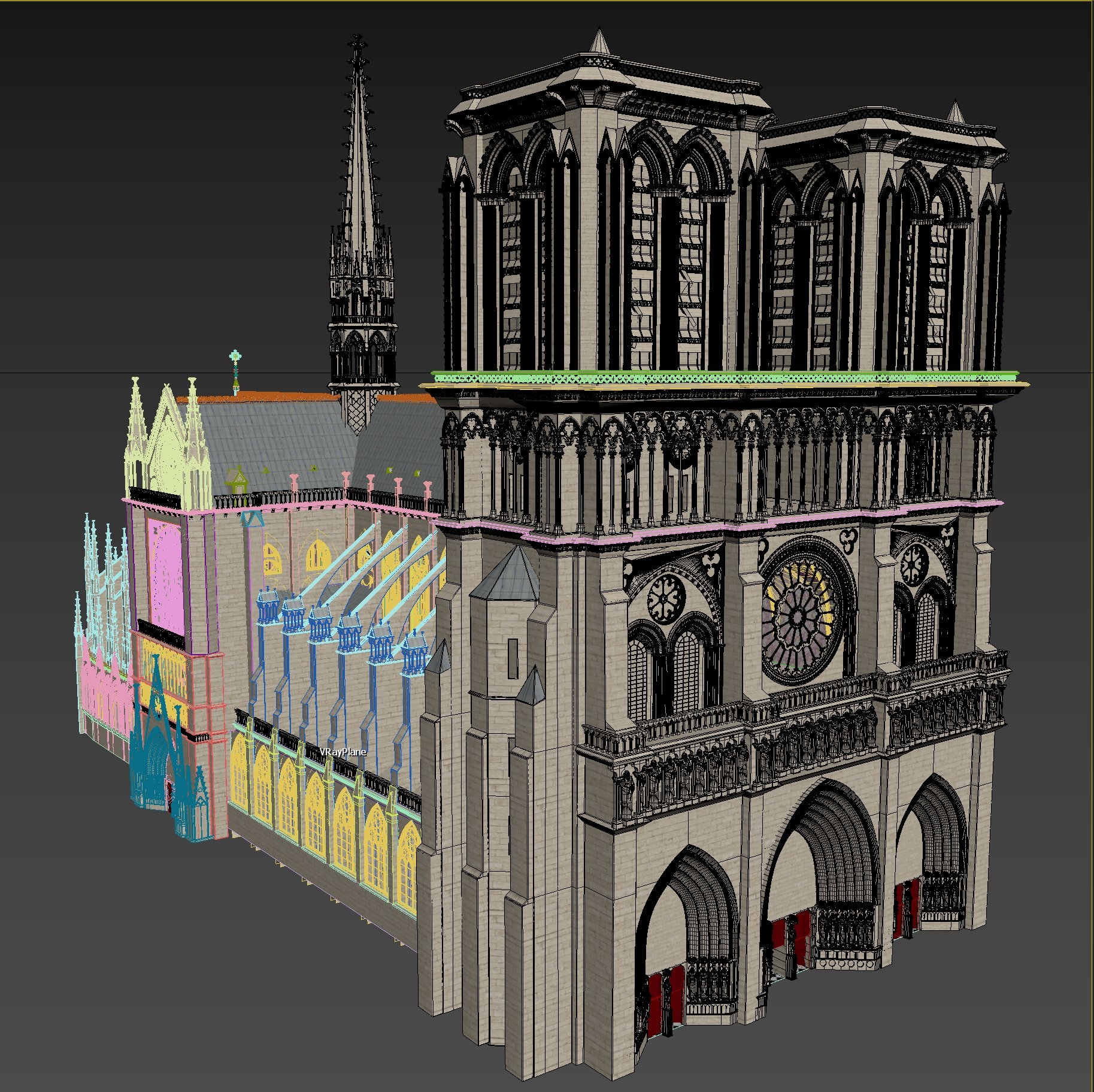Select the narrow slit window on the turret
The height and width of the screenshot is (1092, 1094).
(513, 658)
